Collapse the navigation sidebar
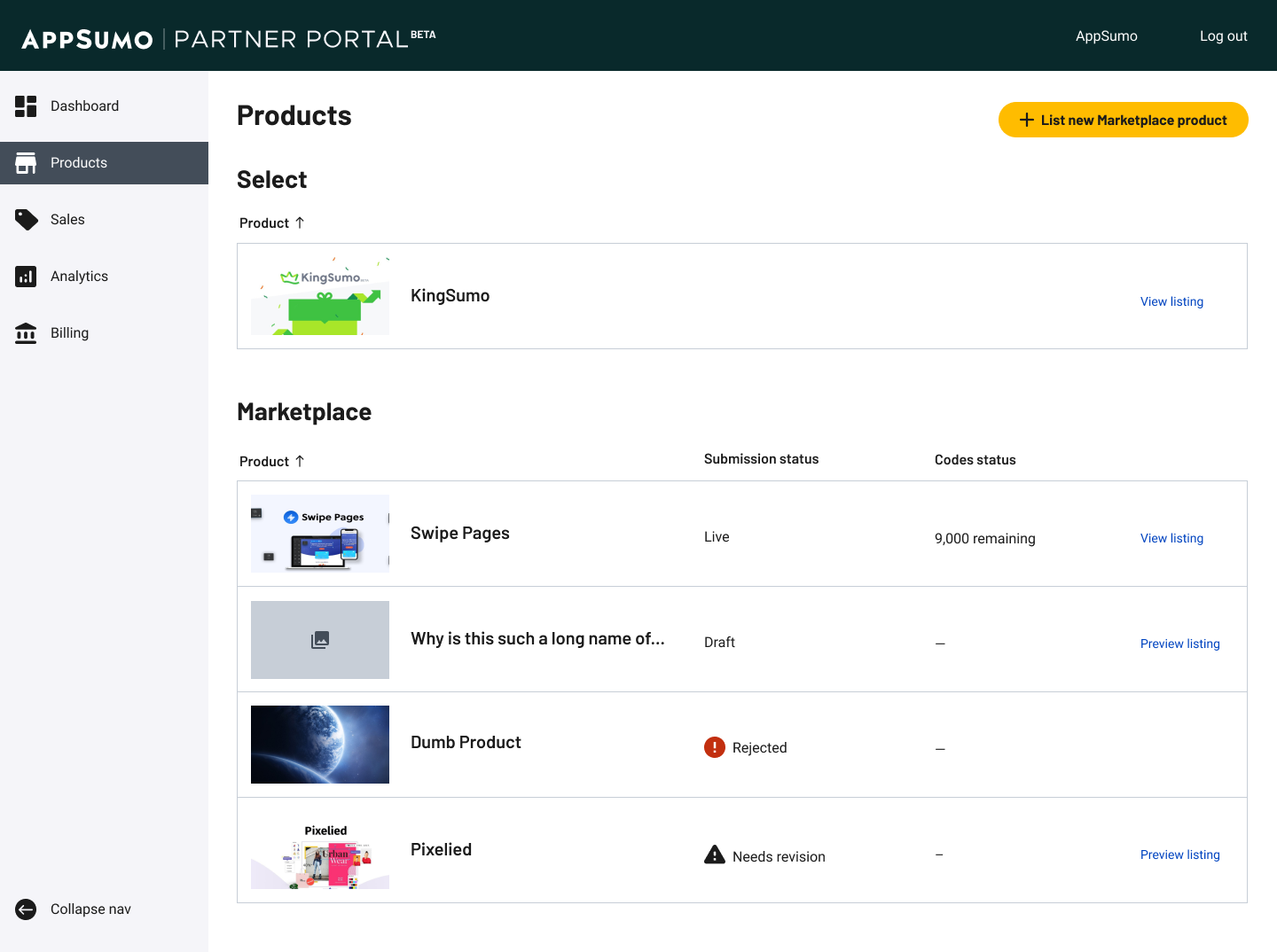 104,909
